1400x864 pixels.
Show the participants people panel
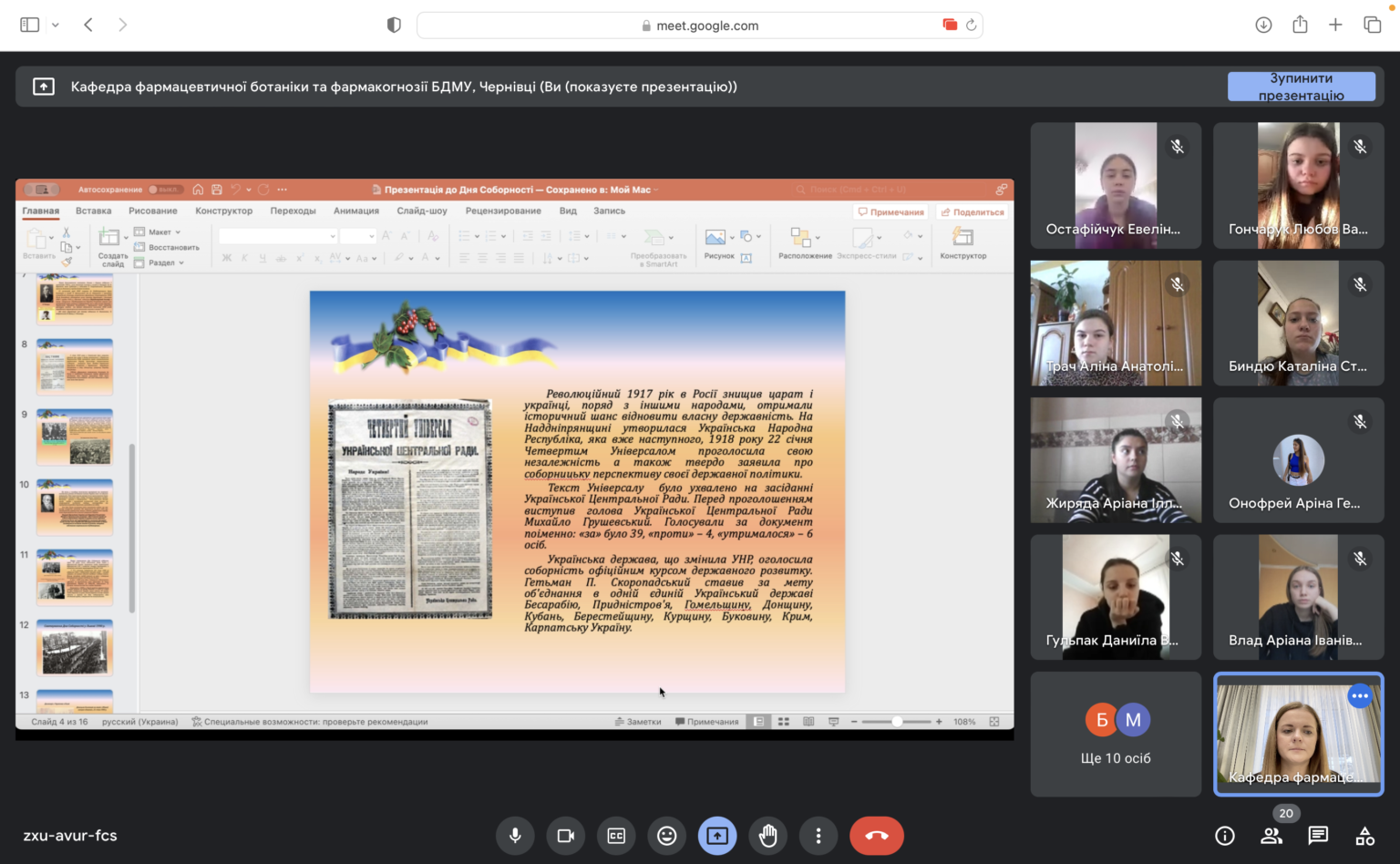coord(1271,836)
